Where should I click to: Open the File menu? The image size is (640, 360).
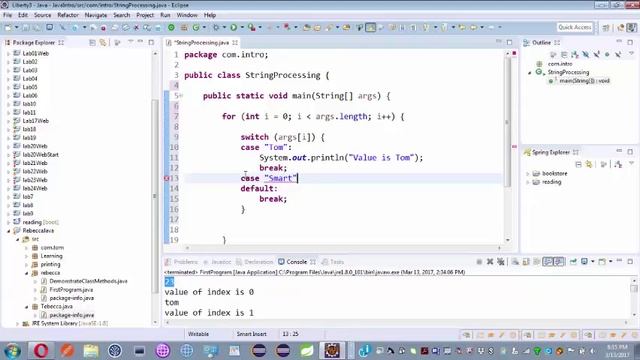(x=7, y=15)
